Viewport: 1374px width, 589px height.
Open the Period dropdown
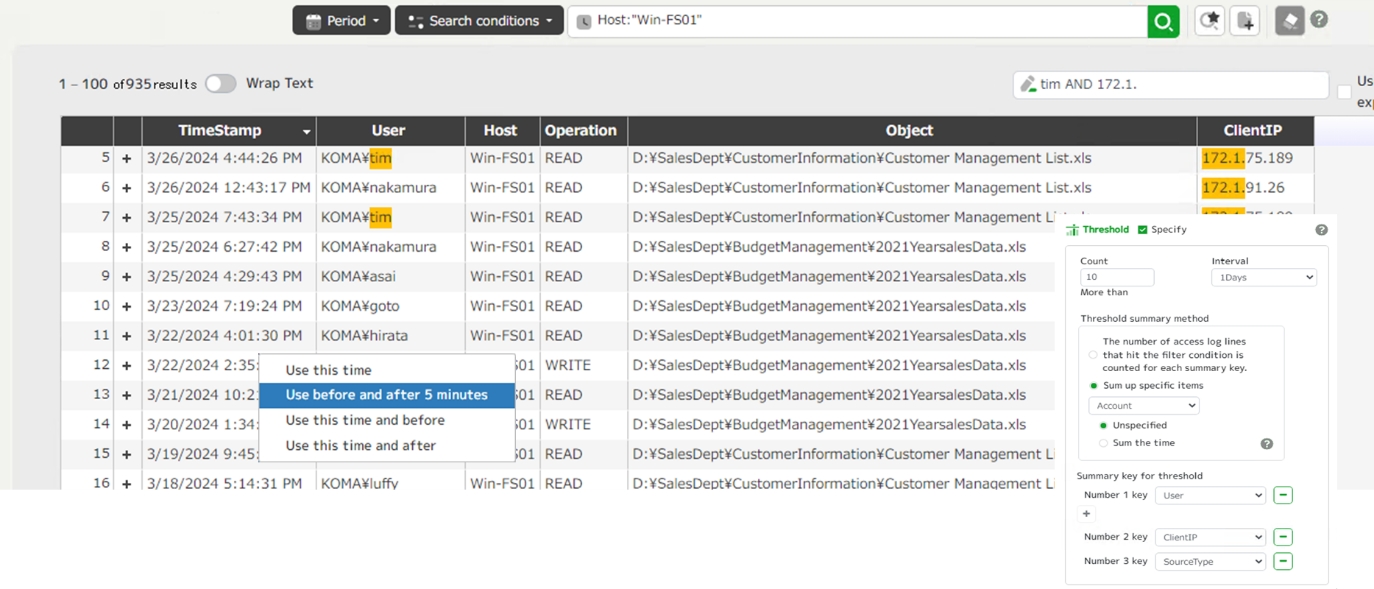[341, 21]
